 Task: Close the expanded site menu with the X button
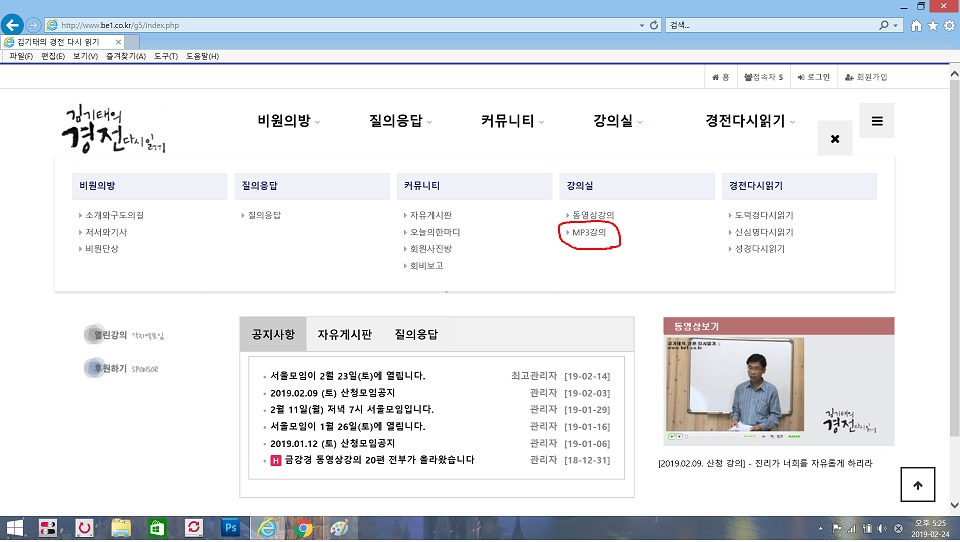tap(834, 138)
